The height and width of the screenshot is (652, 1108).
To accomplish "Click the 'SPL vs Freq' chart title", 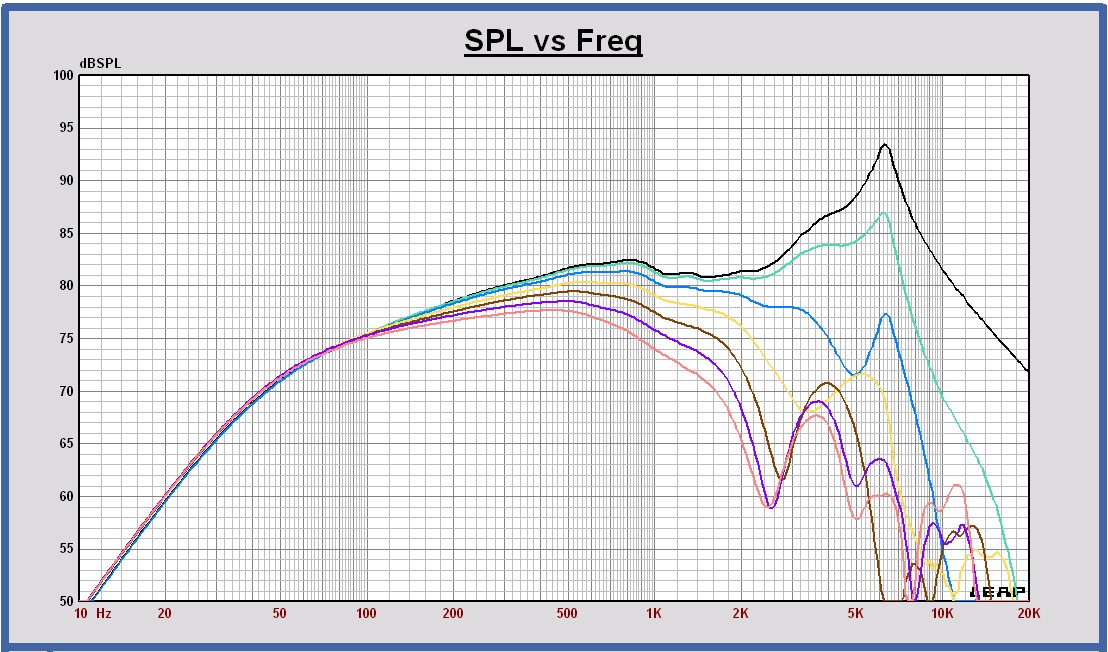I will coord(553,41).
